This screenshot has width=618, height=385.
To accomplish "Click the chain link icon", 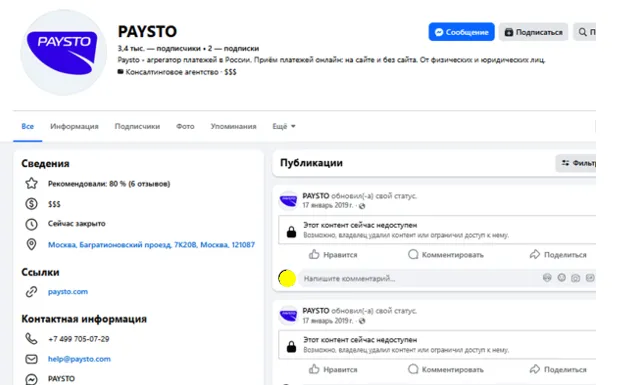I will (x=32, y=292).
